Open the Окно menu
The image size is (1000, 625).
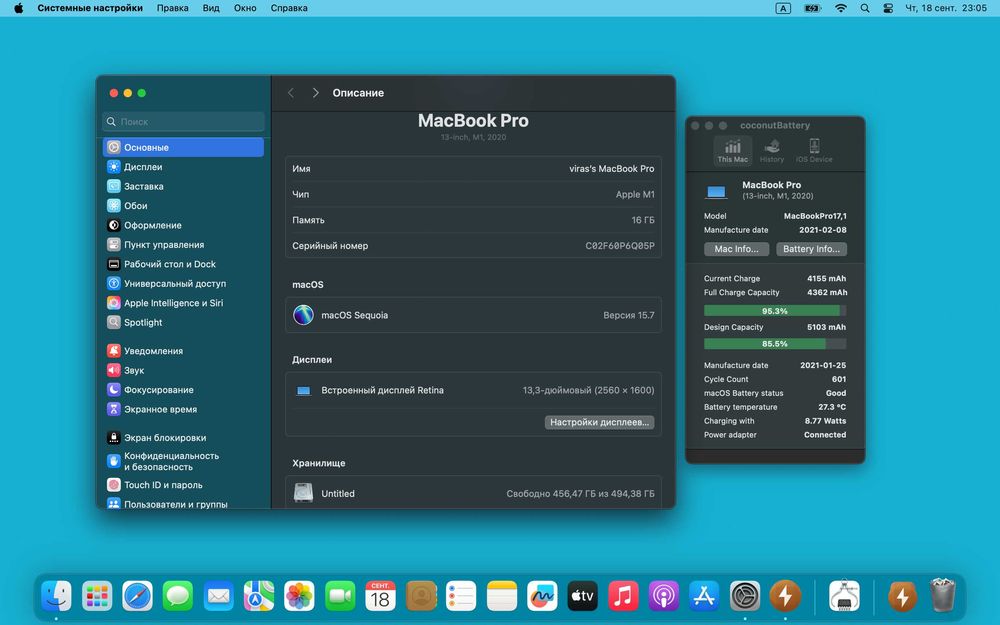coord(245,8)
